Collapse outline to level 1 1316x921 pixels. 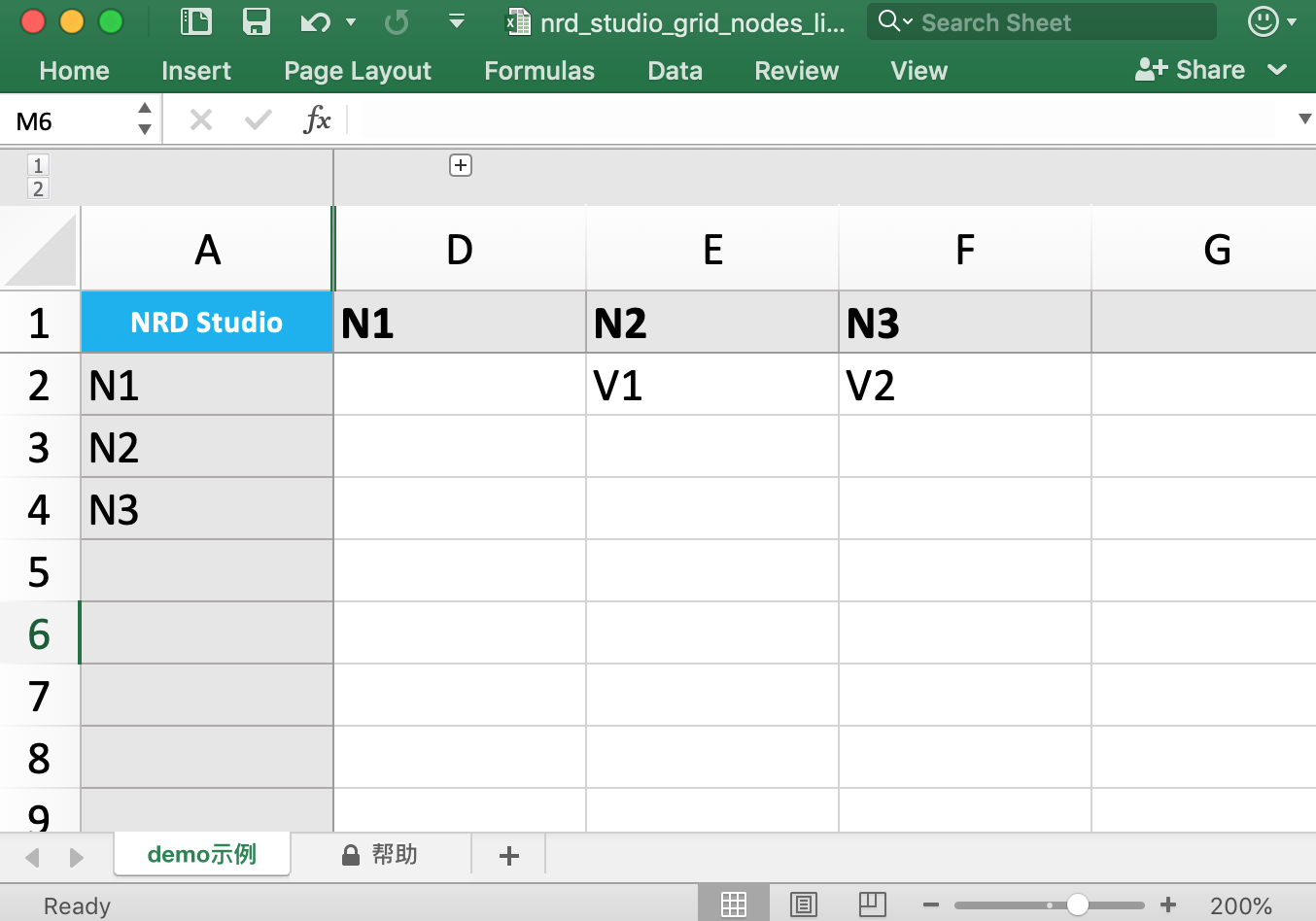(38, 165)
